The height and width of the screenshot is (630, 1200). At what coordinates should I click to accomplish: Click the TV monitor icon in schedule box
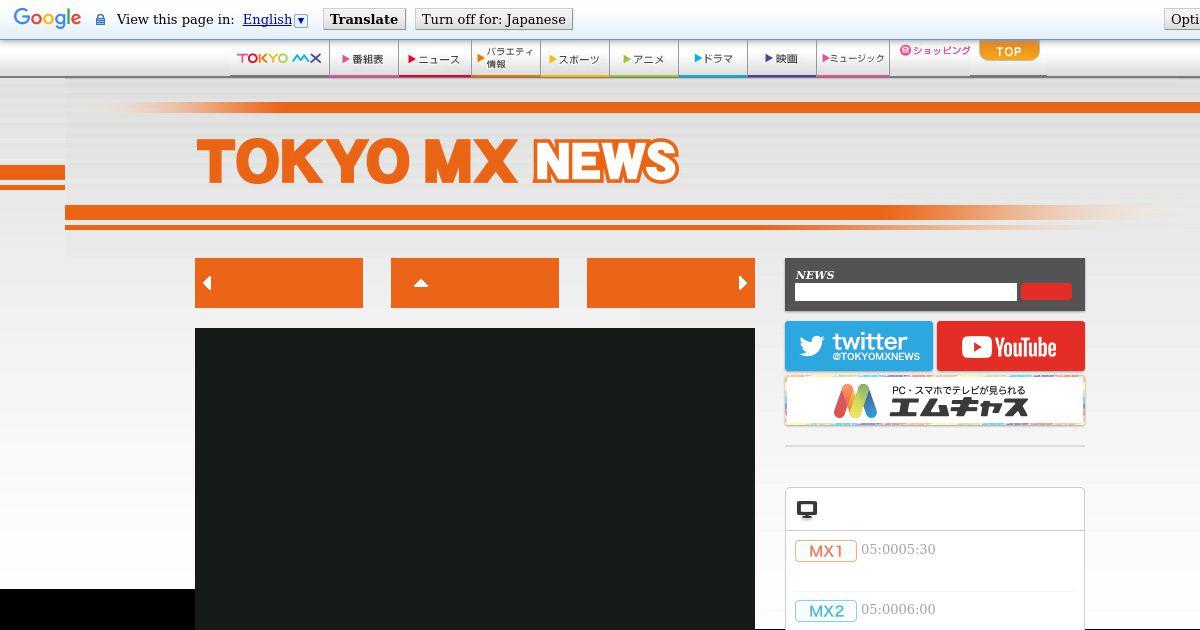[807, 510]
